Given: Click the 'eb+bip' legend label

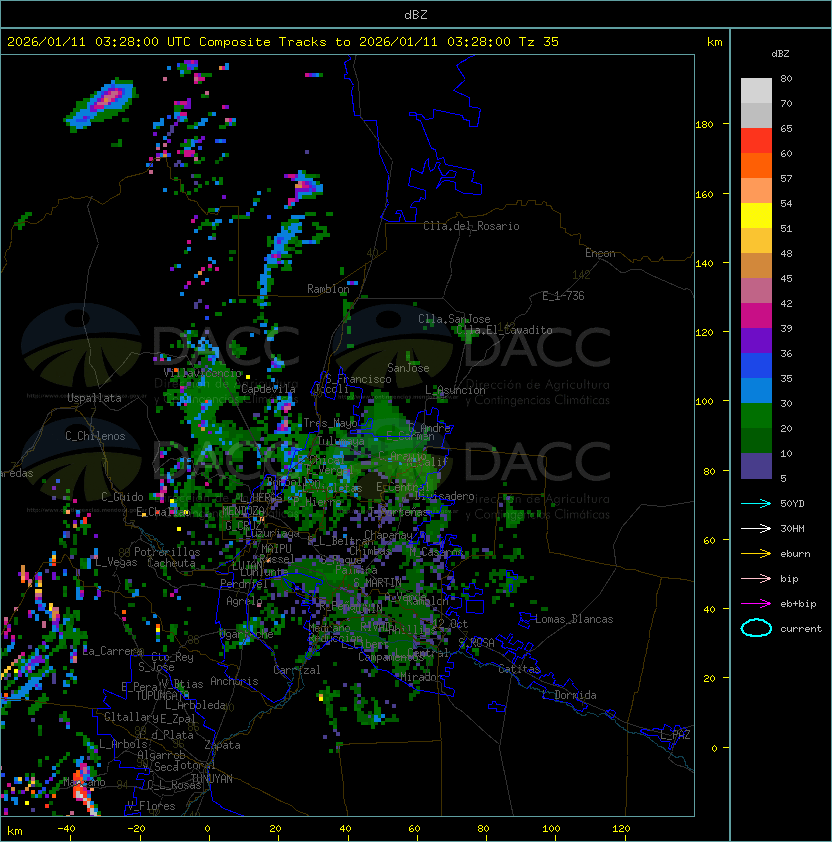Looking at the screenshot, I should pyautogui.click(x=798, y=604).
